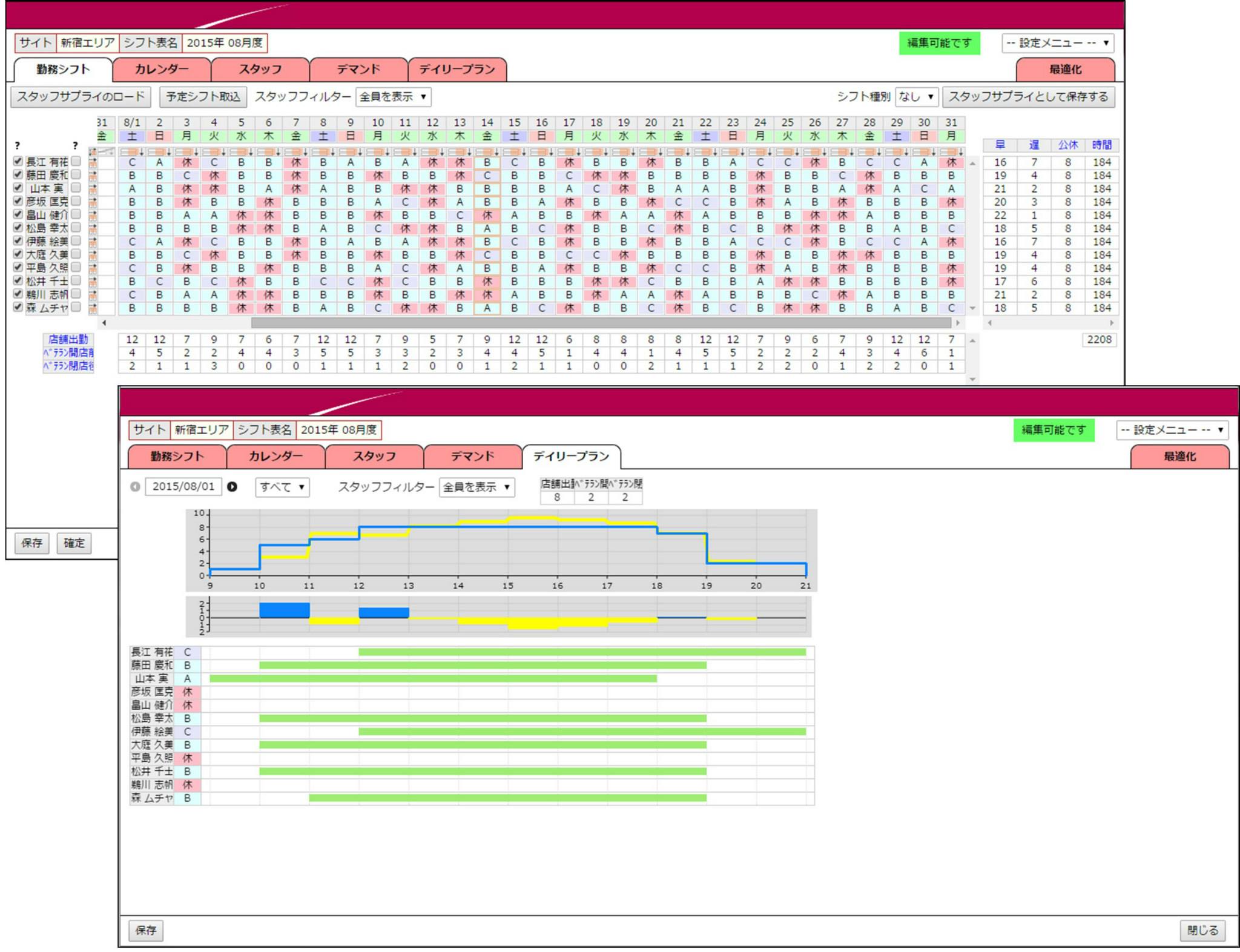Viewport: 1240px width, 952px height.
Task: Click column sort icon under date 20
Action: (651, 151)
